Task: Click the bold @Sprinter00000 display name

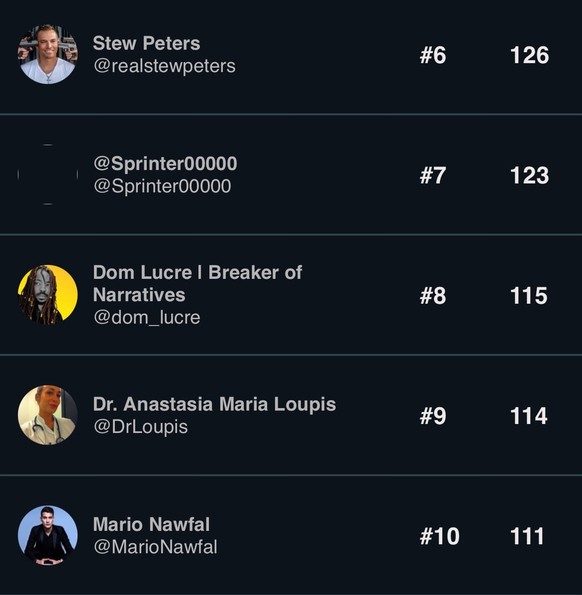Action: tap(165, 164)
